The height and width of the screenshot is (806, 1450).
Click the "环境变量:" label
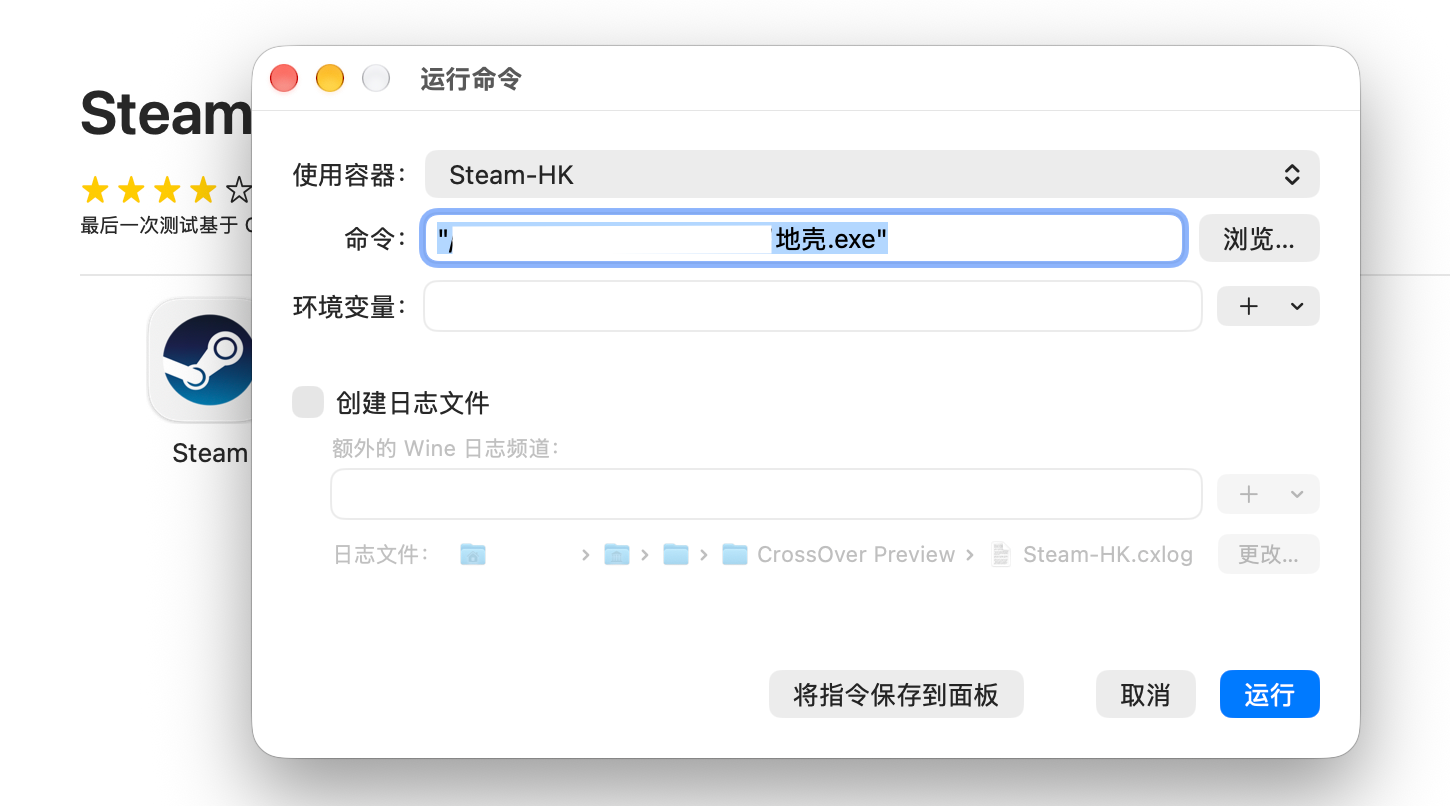(x=350, y=306)
